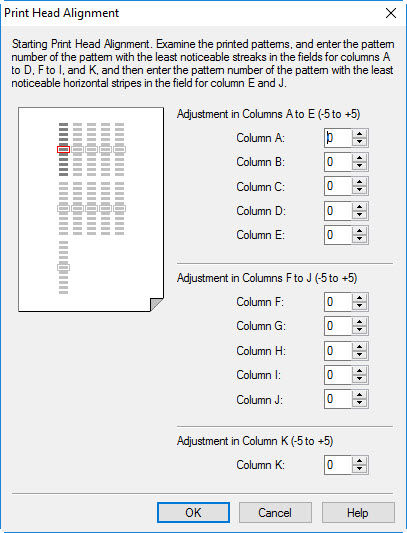Click into Column K value field
The width and height of the screenshot is (407, 533).
coord(338,465)
